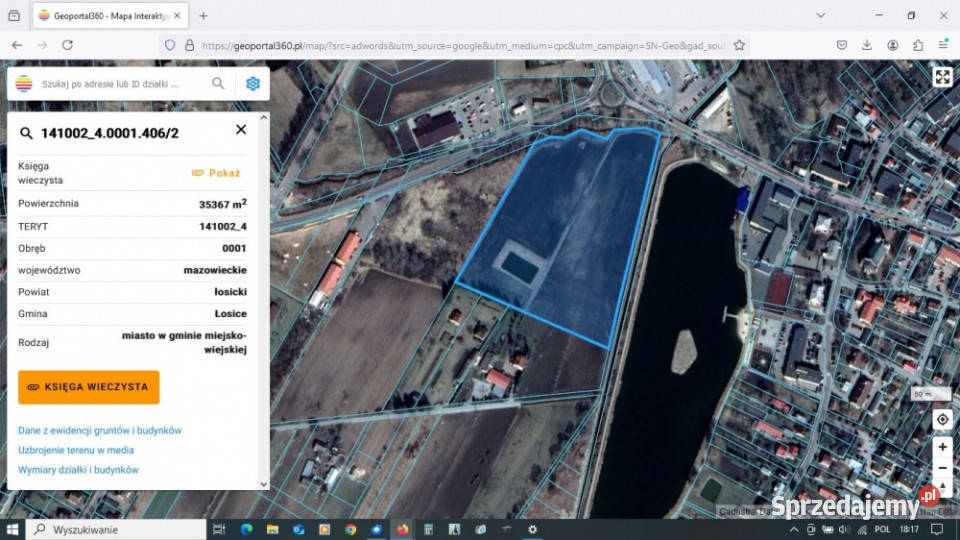Select Powiat value łosicki
Screen dimensions: 960x540
tap(230, 292)
